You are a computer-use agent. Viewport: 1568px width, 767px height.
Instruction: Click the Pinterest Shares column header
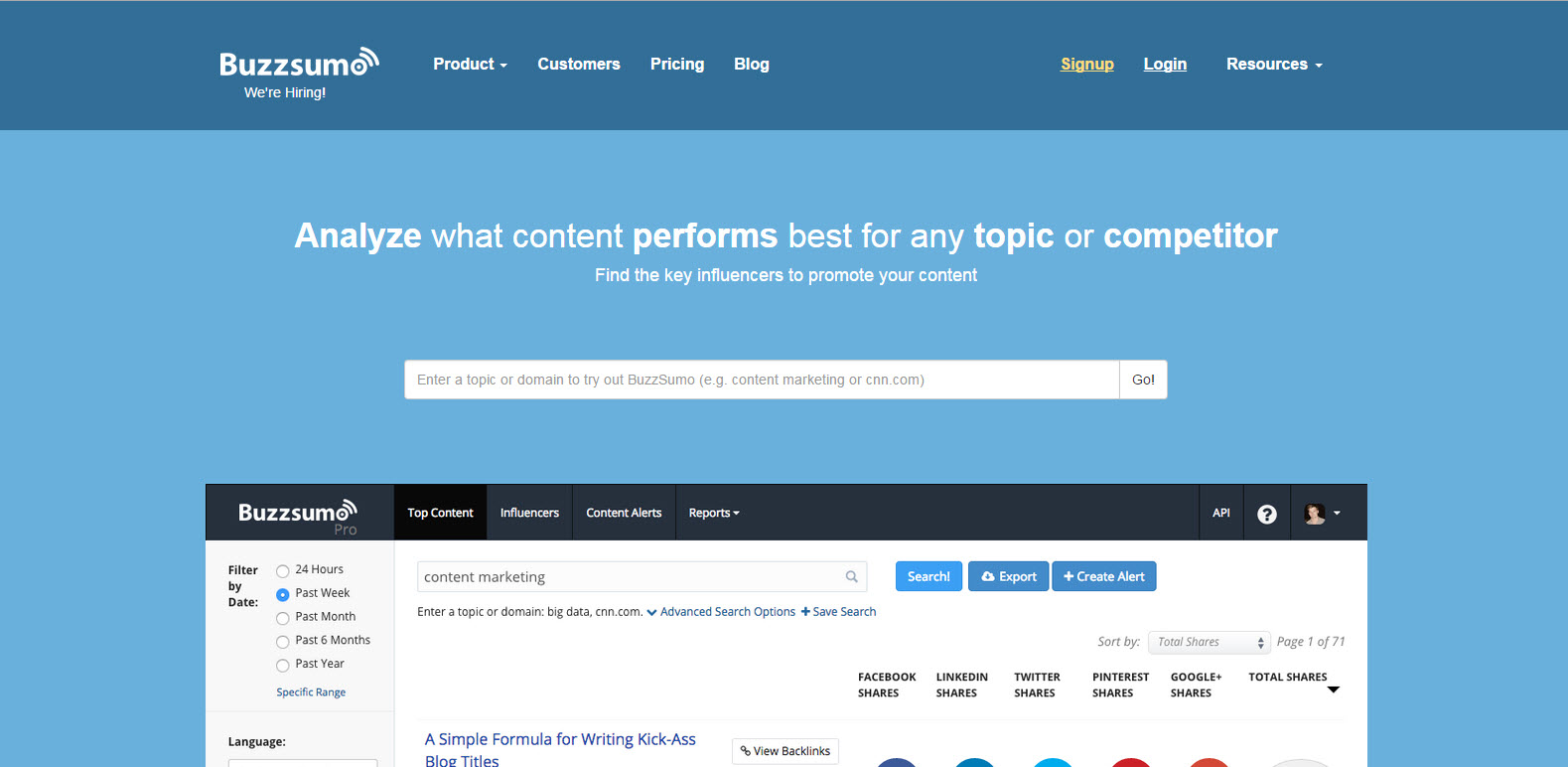click(1120, 685)
